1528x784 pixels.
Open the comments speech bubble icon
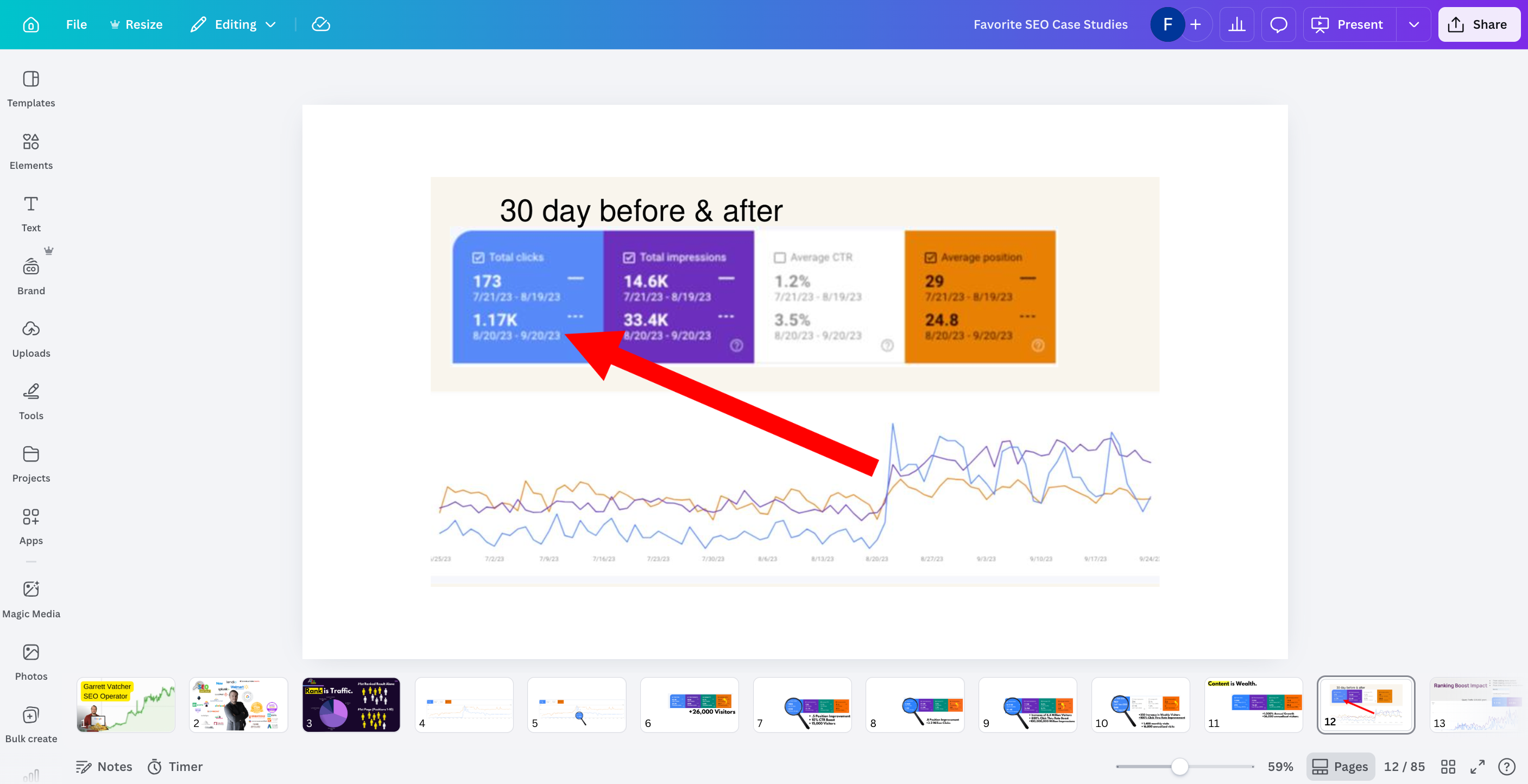pyautogui.click(x=1278, y=24)
